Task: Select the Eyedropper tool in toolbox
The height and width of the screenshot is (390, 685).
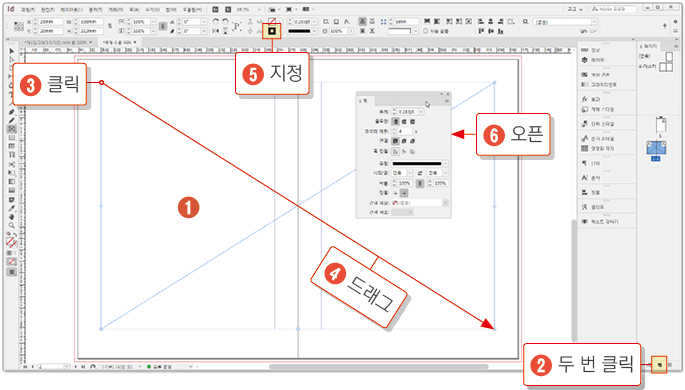Action: pos(12,208)
